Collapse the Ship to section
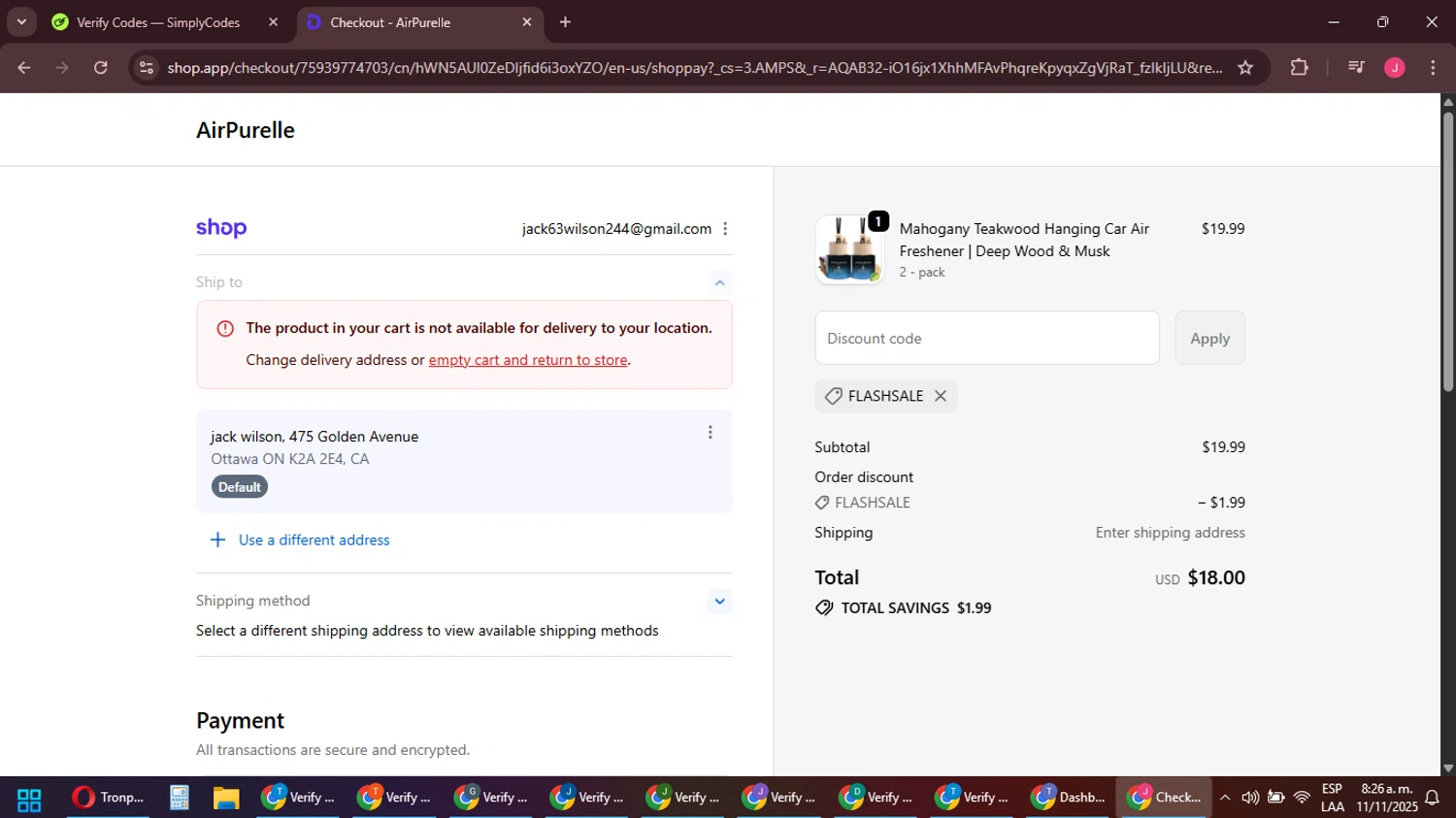Screen dimensions: 1456x818 [x=719, y=282]
